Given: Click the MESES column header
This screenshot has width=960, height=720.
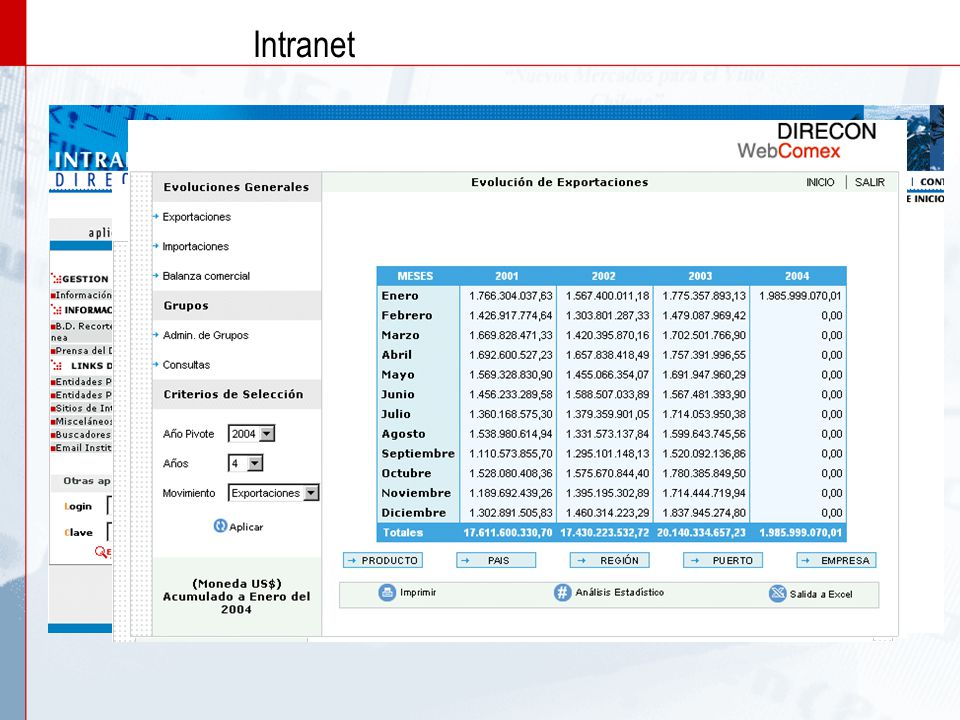Looking at the screenshot, I should click(415, 276).
